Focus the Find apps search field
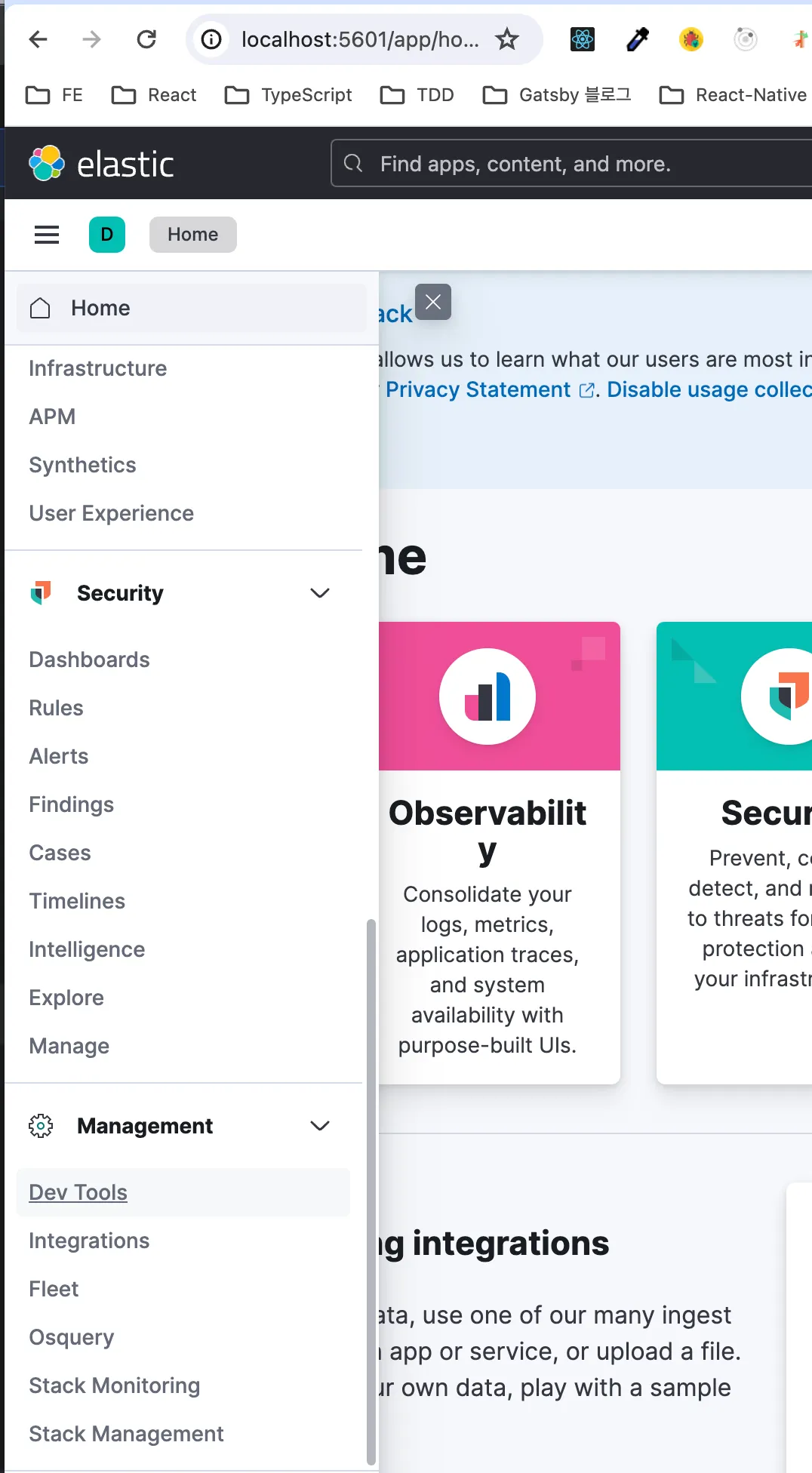This screenshot has width=812, height=1473. click(x=574, y=164)
